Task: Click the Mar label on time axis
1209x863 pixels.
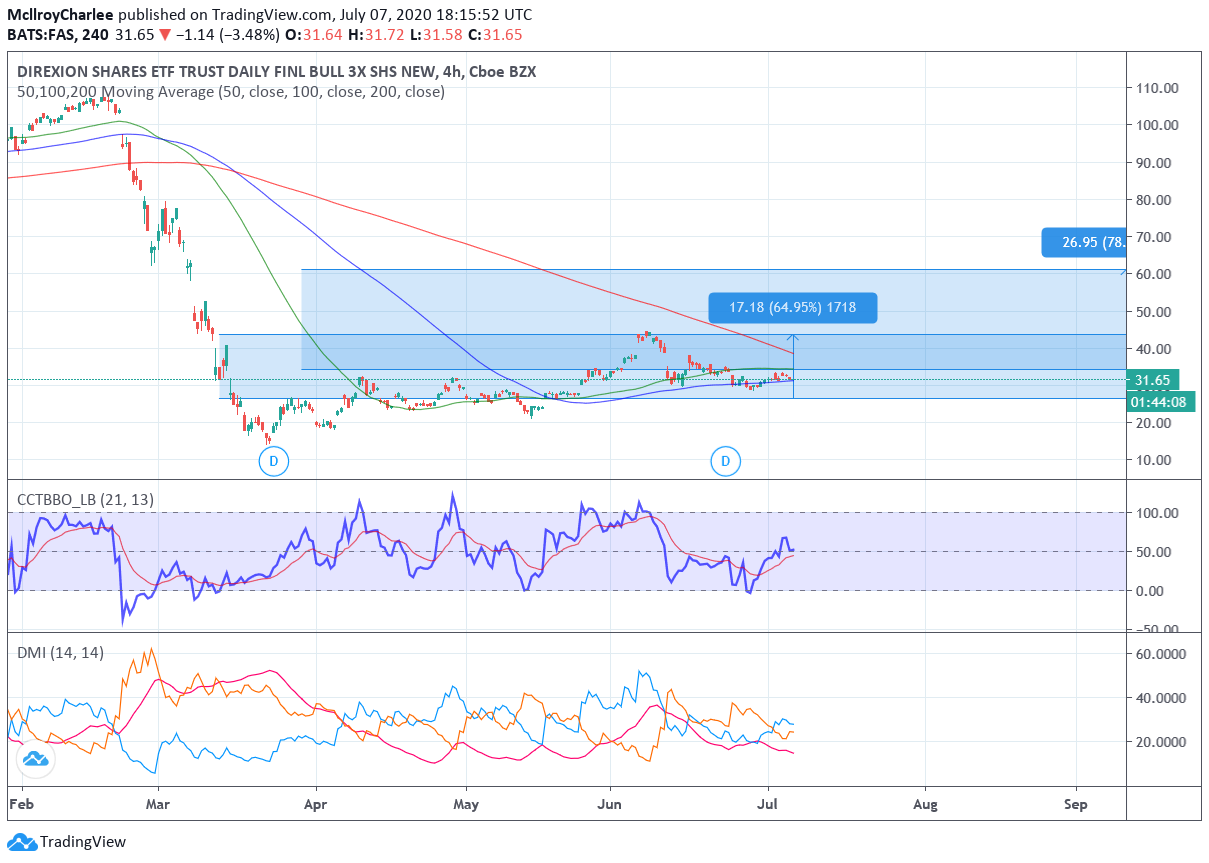Action: click(x=158, y=803)
